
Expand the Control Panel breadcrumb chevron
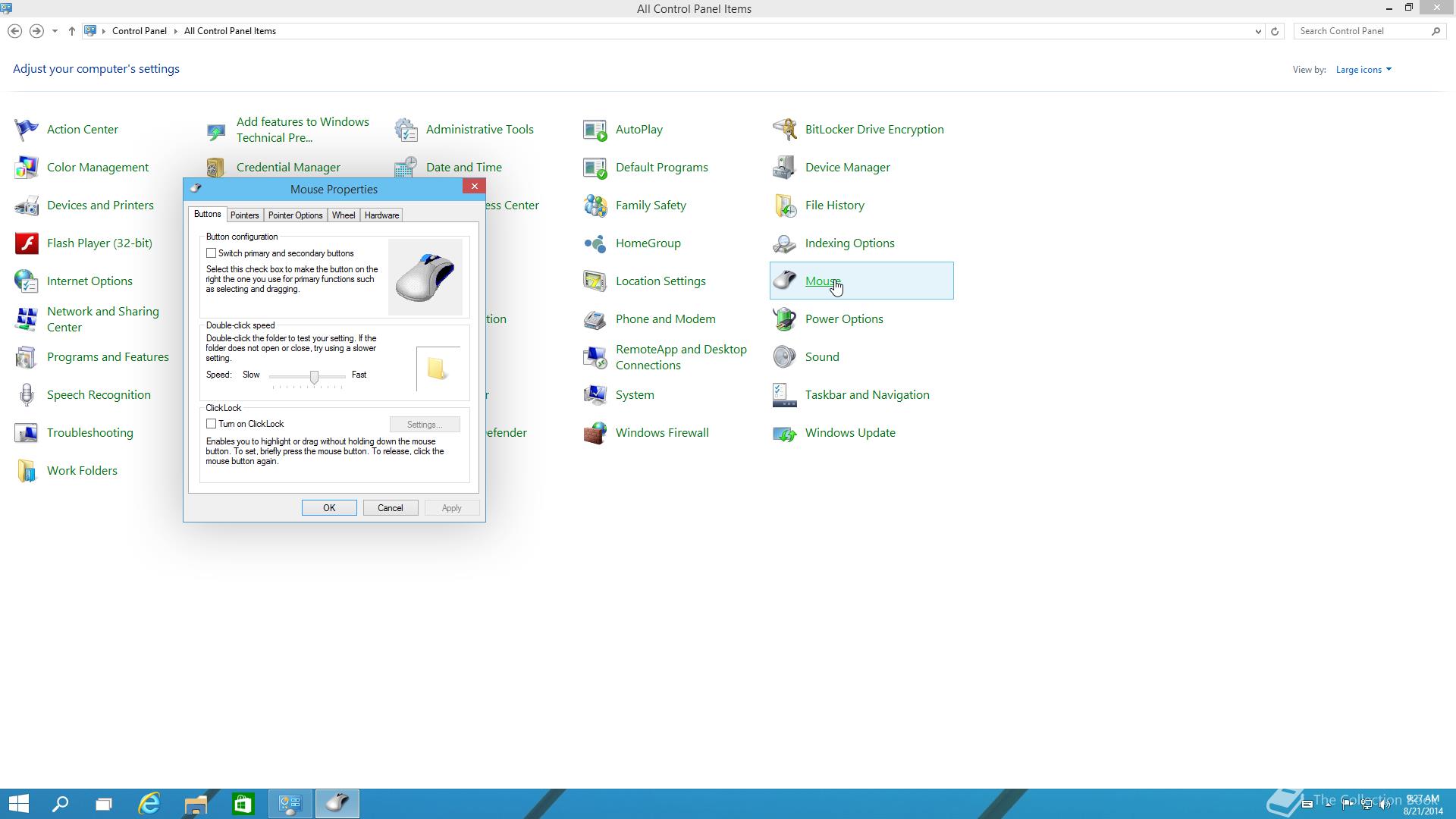point(175,31)
